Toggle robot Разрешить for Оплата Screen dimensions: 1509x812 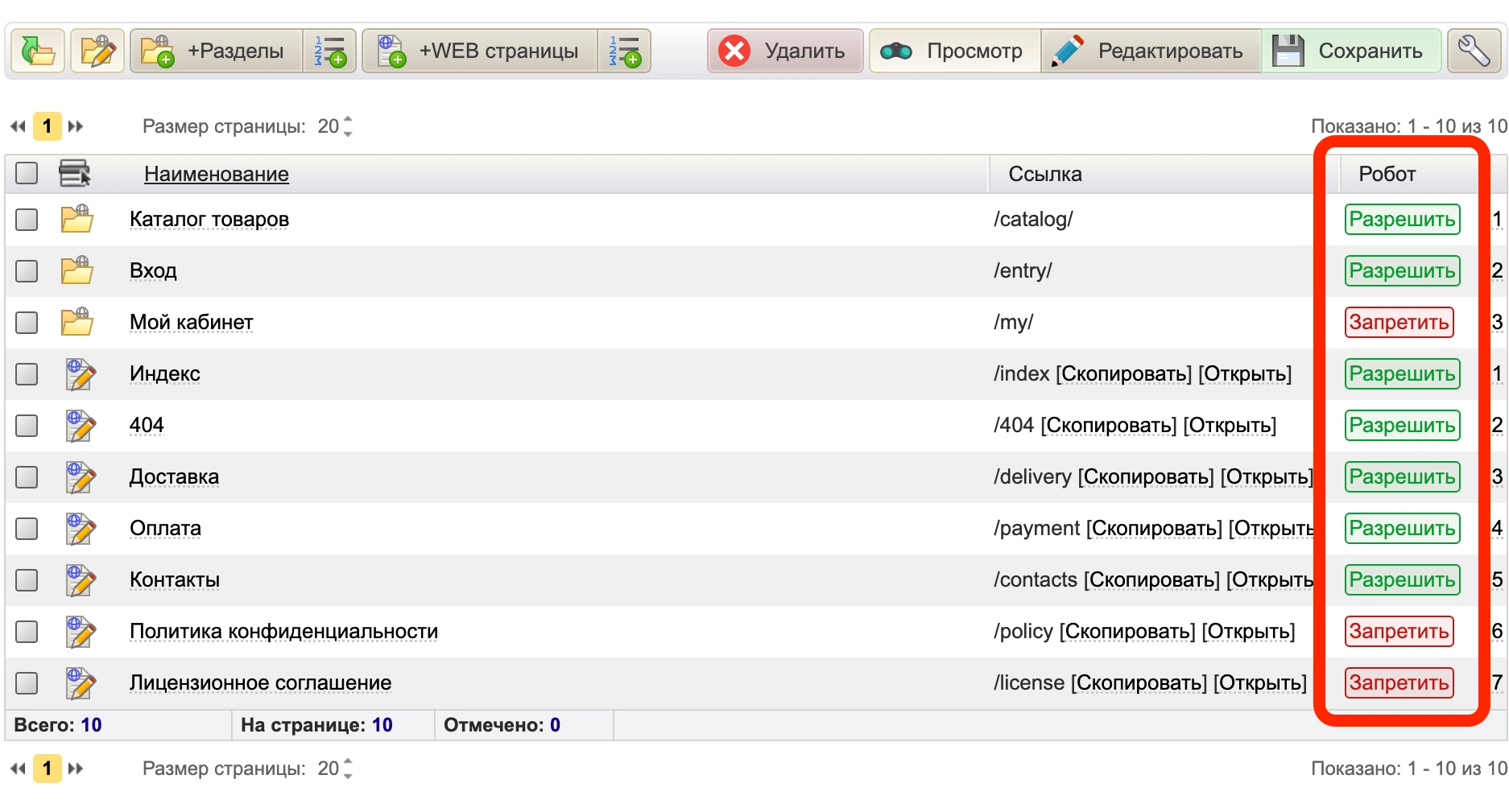tap(1402, 529)
